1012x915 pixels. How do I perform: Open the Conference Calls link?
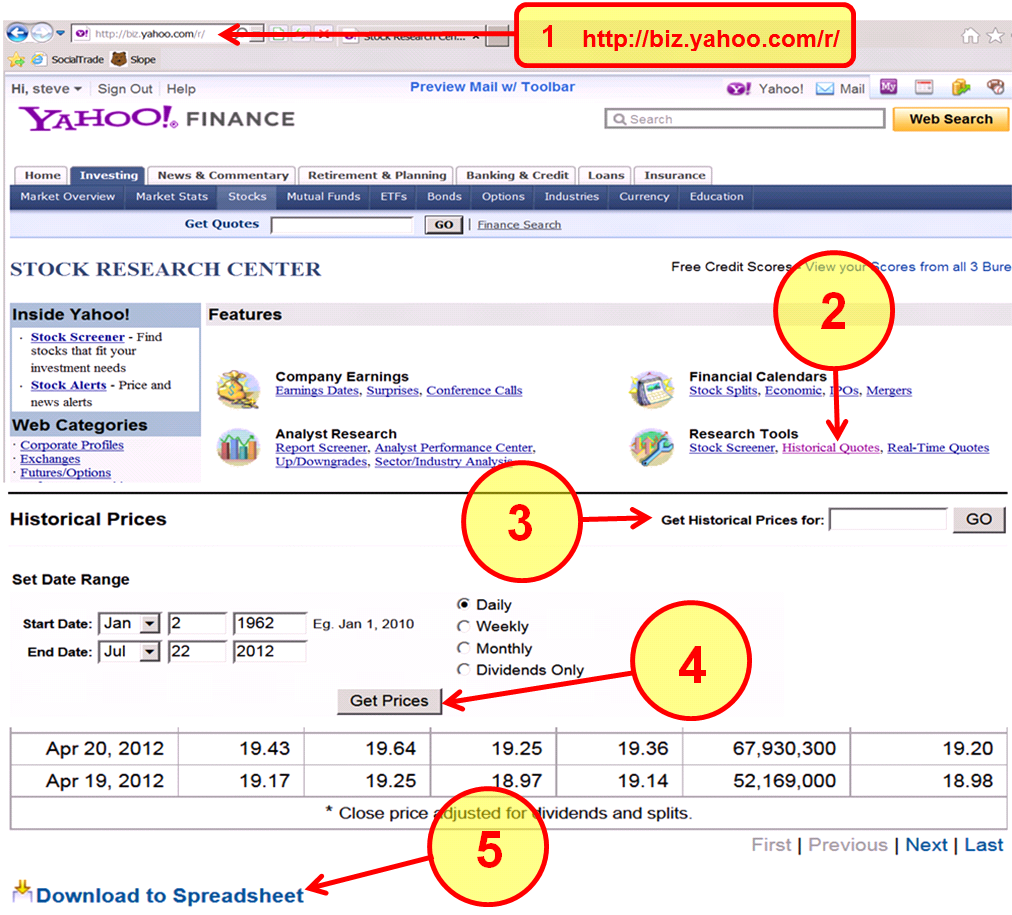[x=474, y=390]
